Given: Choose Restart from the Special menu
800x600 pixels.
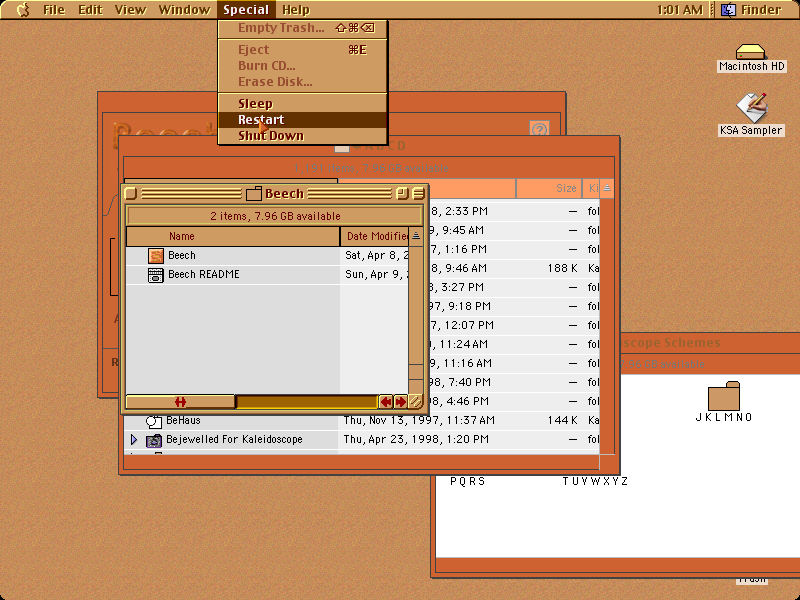Looking at the screenshot, I should 303,119.
